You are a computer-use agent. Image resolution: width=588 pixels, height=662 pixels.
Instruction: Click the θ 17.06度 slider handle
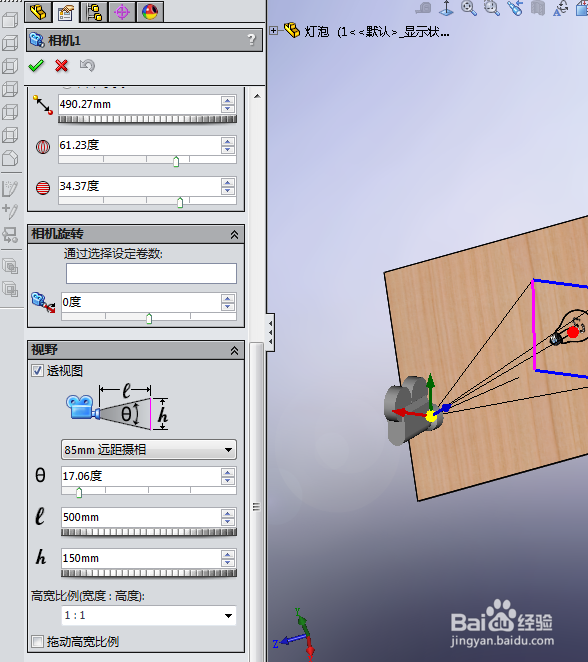(79, 492)
